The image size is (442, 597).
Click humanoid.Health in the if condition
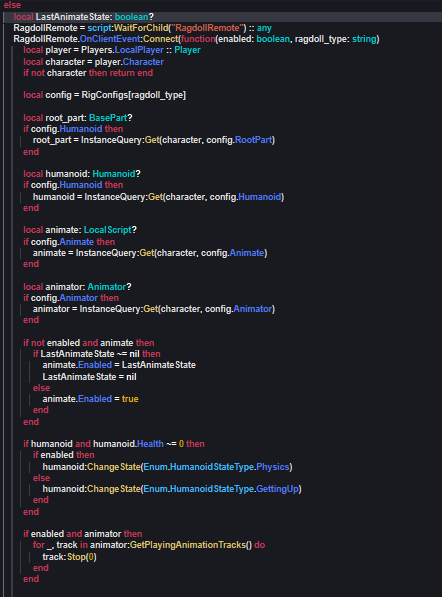pos(128,444)
